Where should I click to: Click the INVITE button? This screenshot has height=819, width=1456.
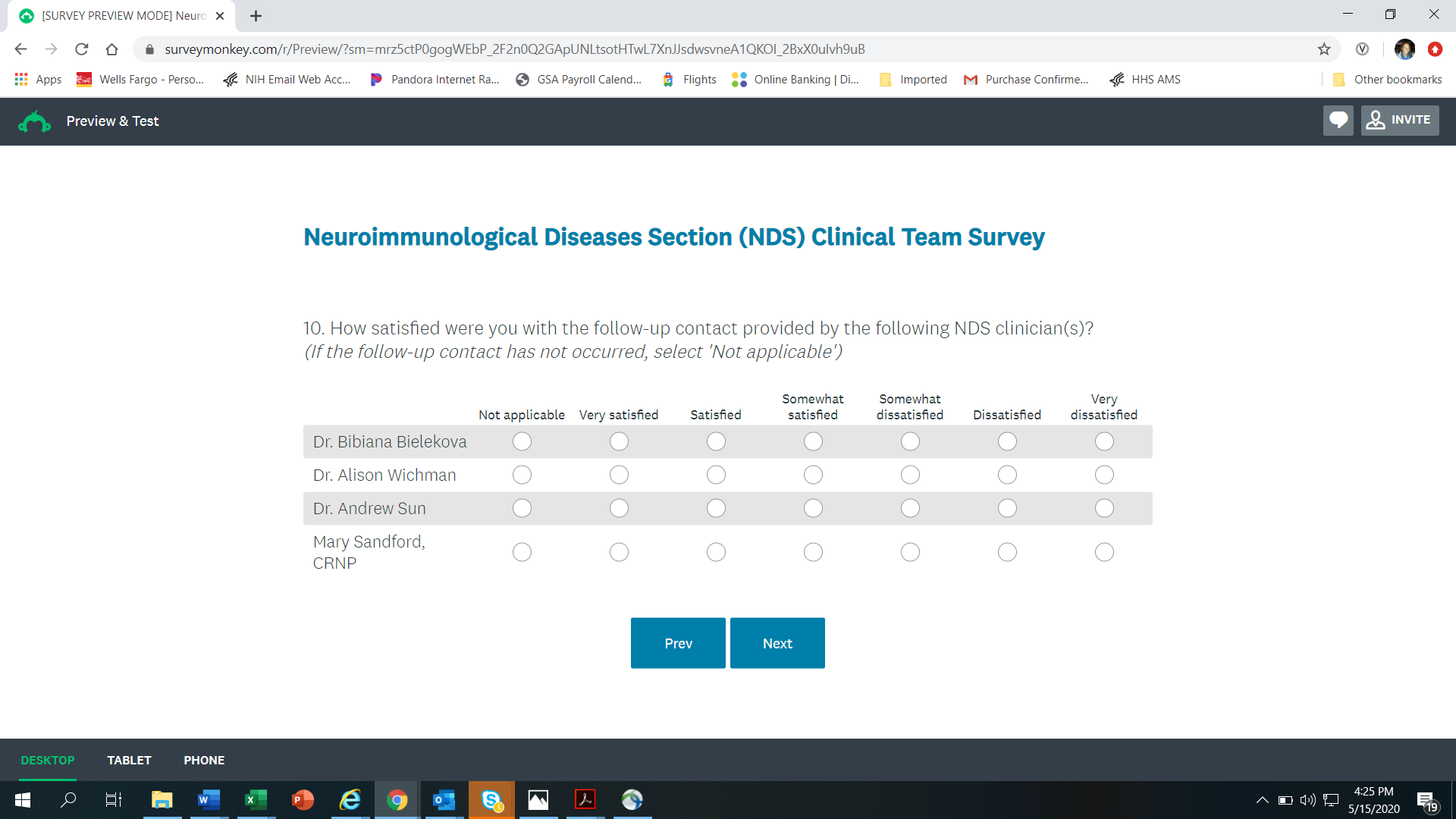click(x=1400, y=121)
